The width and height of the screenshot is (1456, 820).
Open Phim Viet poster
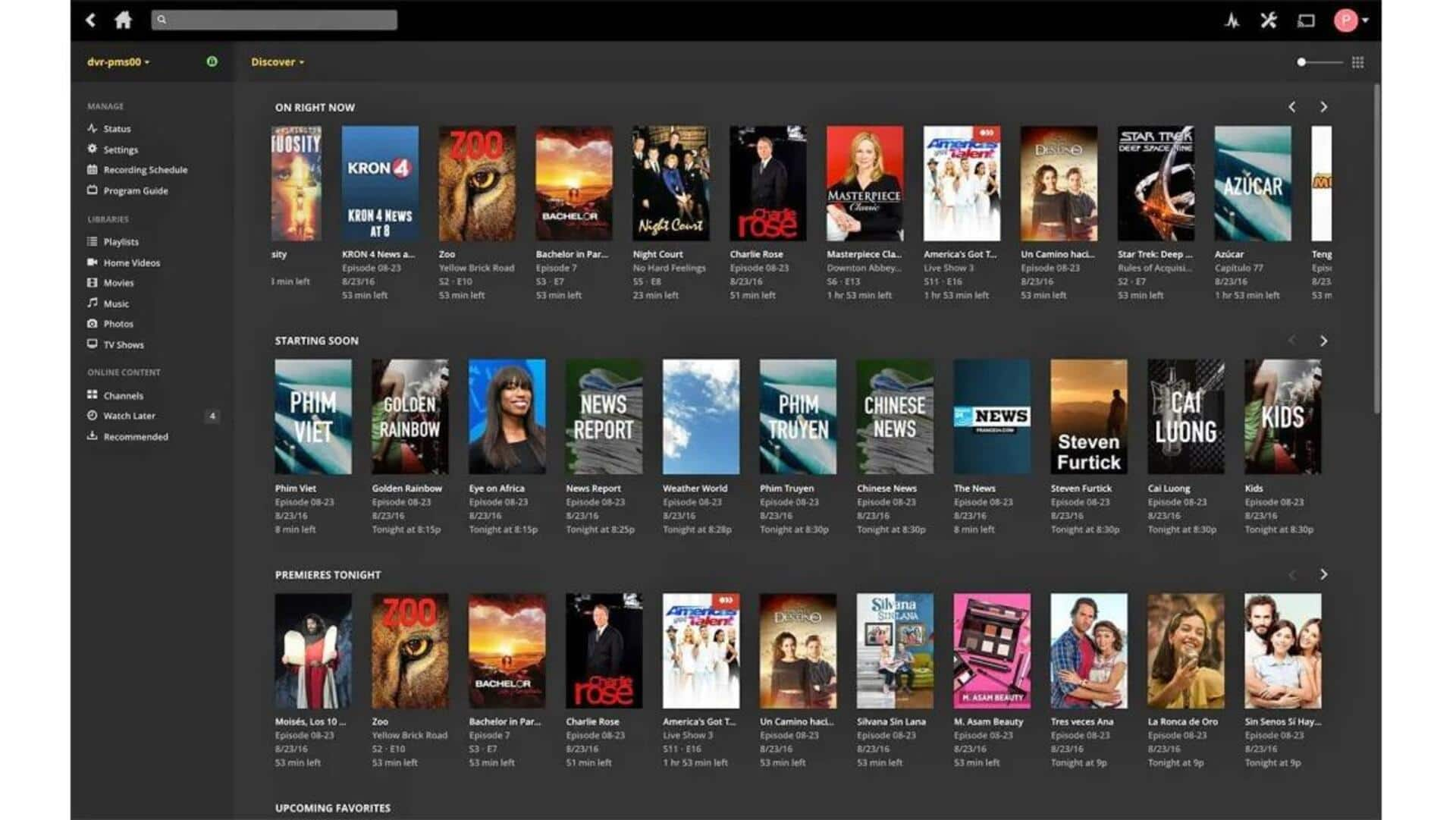click(313, 417)
